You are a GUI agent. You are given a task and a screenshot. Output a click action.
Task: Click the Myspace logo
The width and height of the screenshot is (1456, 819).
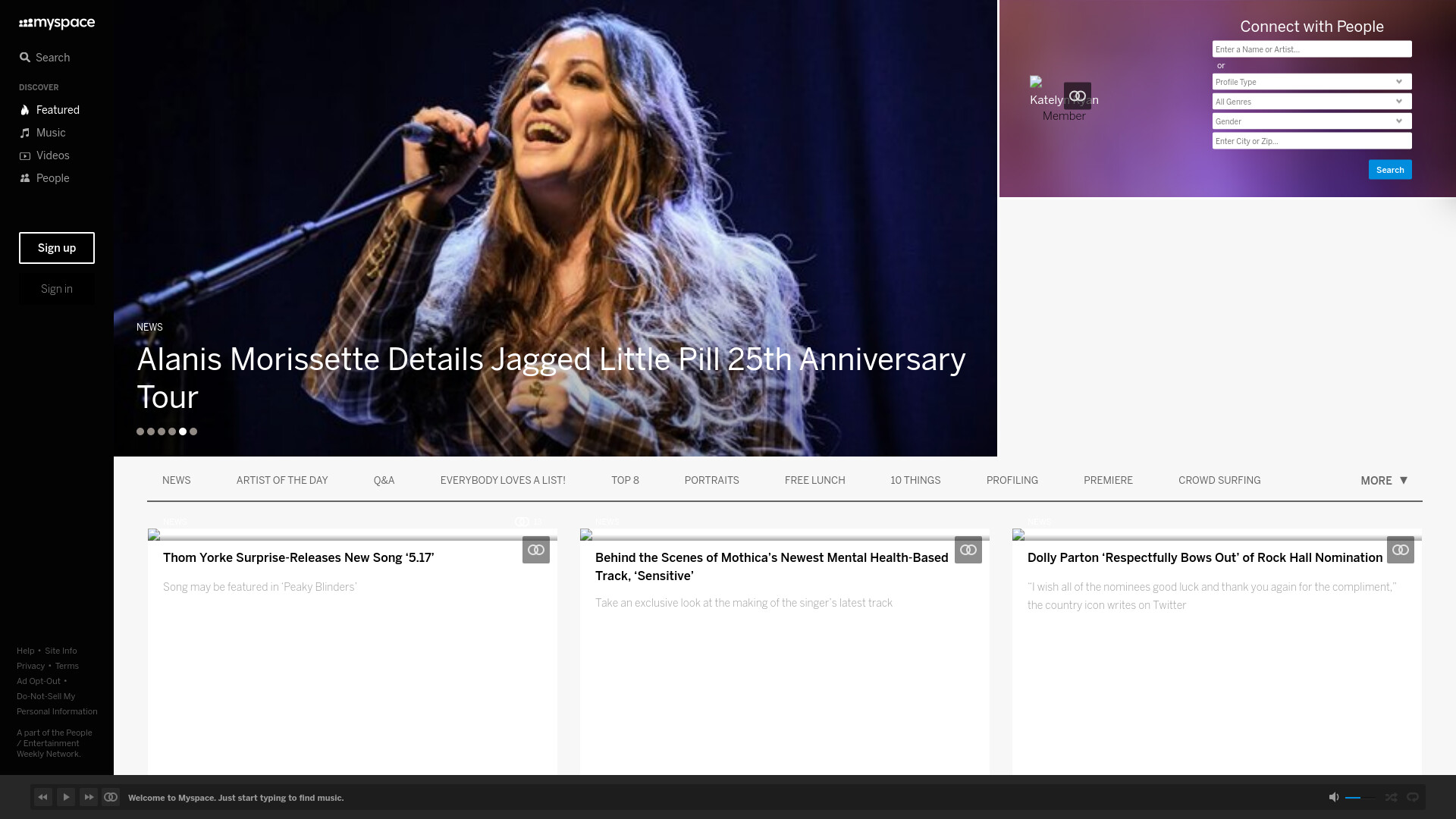tap(57, 23)
